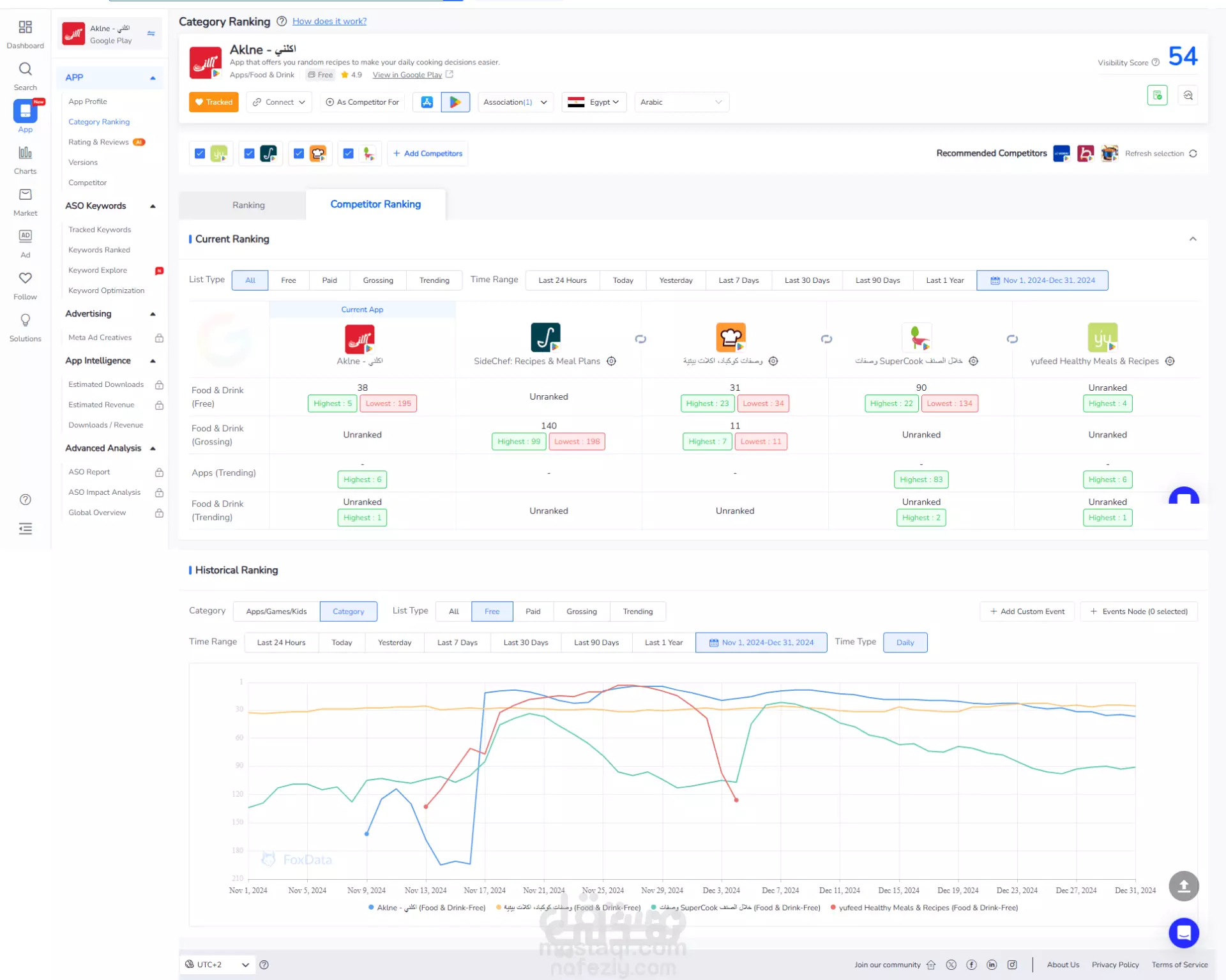The height and width of the screenshot is (980, 1226).
Task: Open the Association(1) dropdown
Action: (x=515, y=102)
